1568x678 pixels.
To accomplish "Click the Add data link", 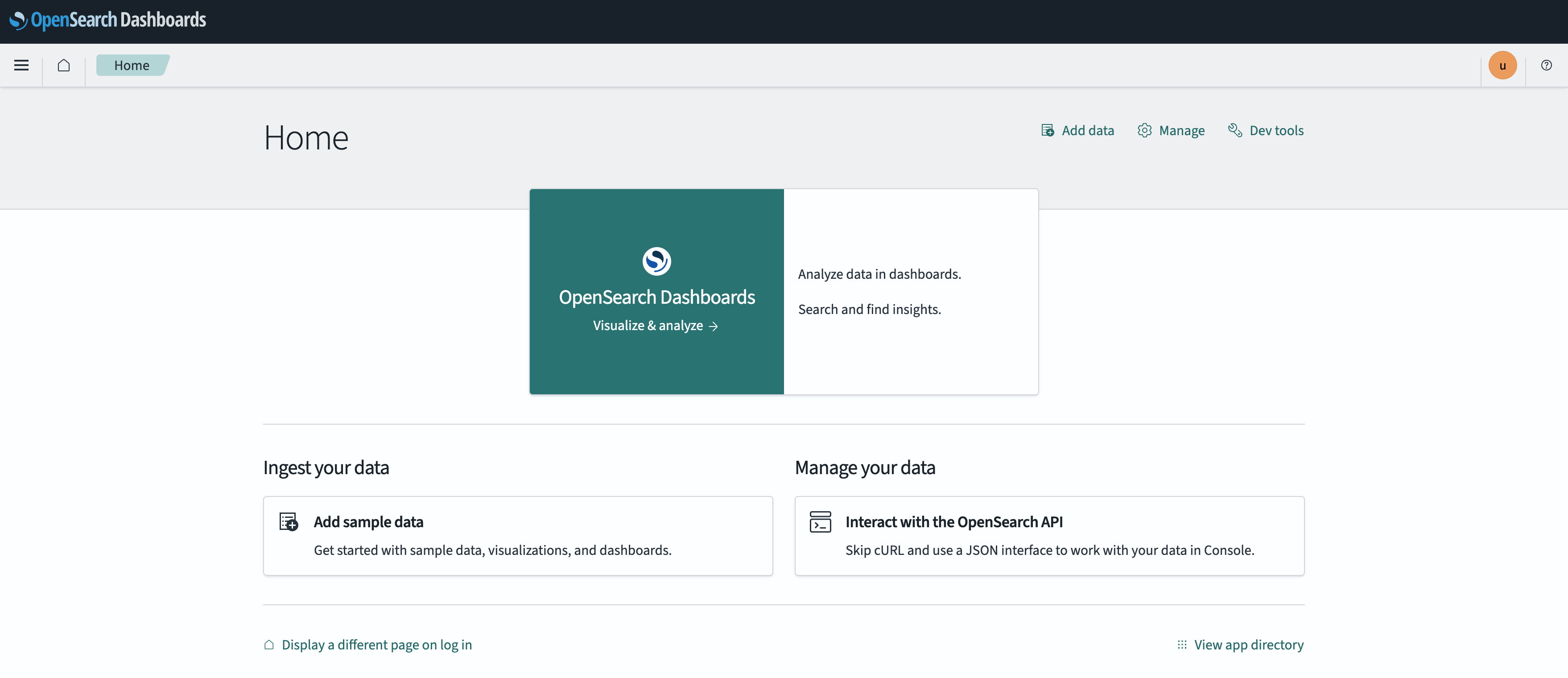I will 1077,130.
